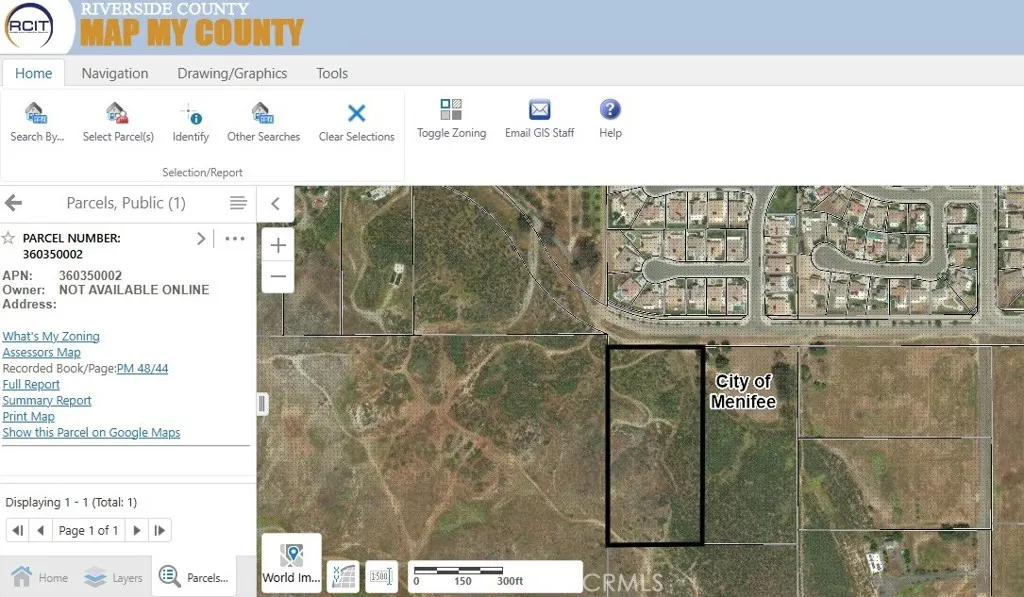Star parcel 360350002 as favorite
The width and height of the screenshot is (1024, 597).
9,238
